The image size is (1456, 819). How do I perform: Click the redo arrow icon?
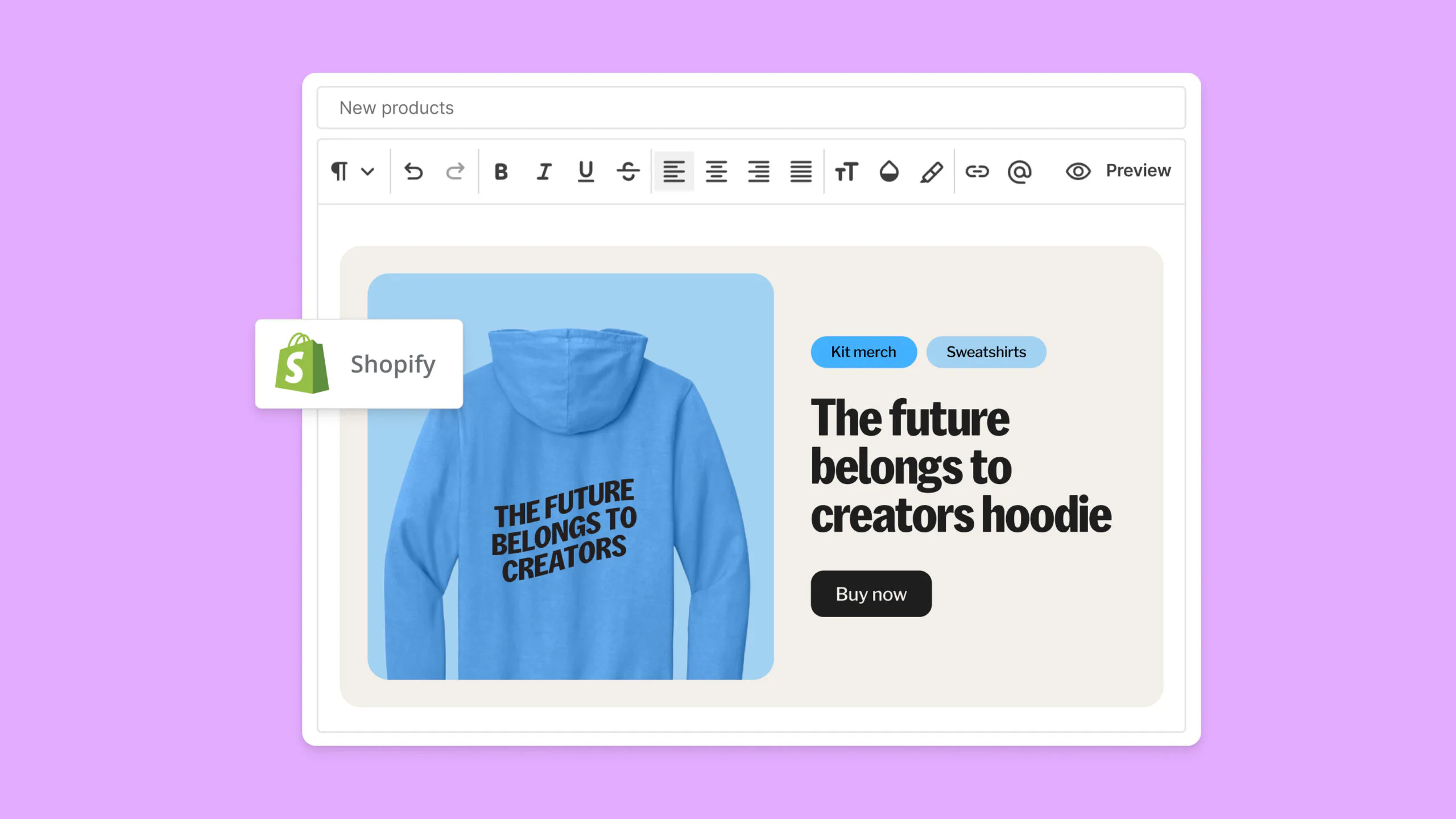pos(455,171)
